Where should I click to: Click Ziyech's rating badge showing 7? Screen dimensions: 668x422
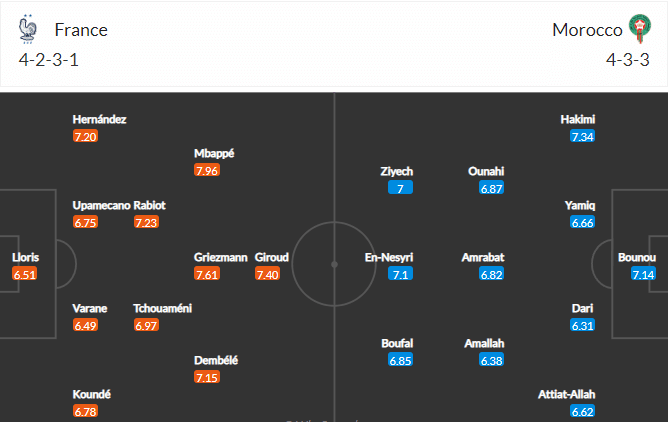400,188
